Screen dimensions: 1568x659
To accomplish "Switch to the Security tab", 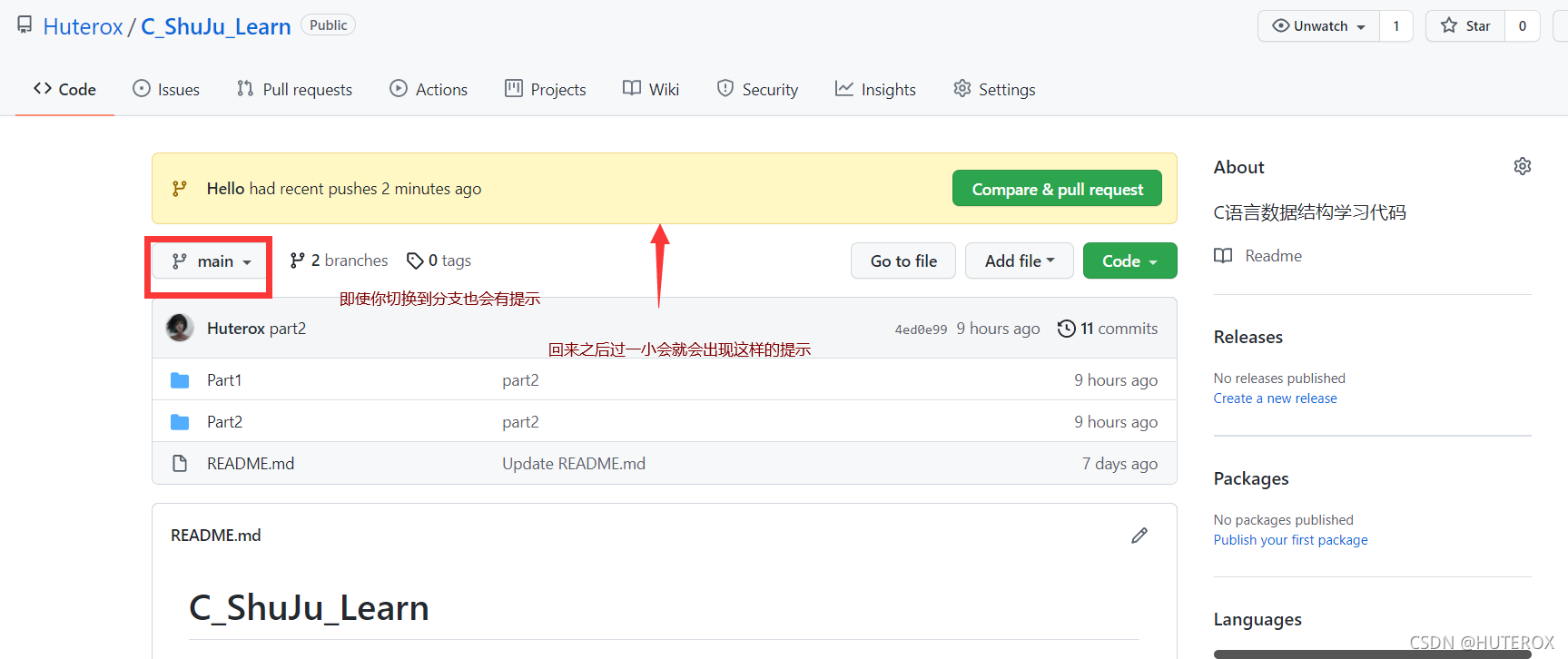I will tap(757, 89).
